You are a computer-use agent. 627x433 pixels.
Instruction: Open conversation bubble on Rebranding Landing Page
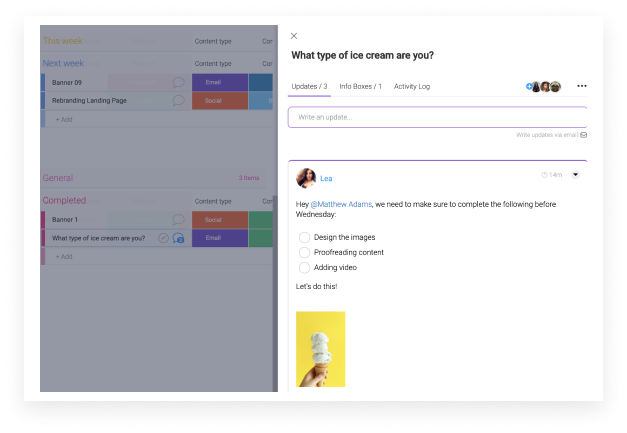(178, 100)
